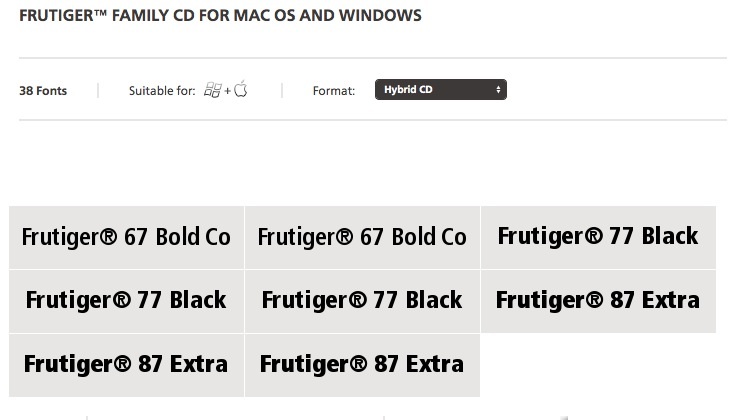This screenshot has width=739, height=420.
Task: Open the first Frutiger 87 Extra tile in last row
Action: tap(126, 365)
